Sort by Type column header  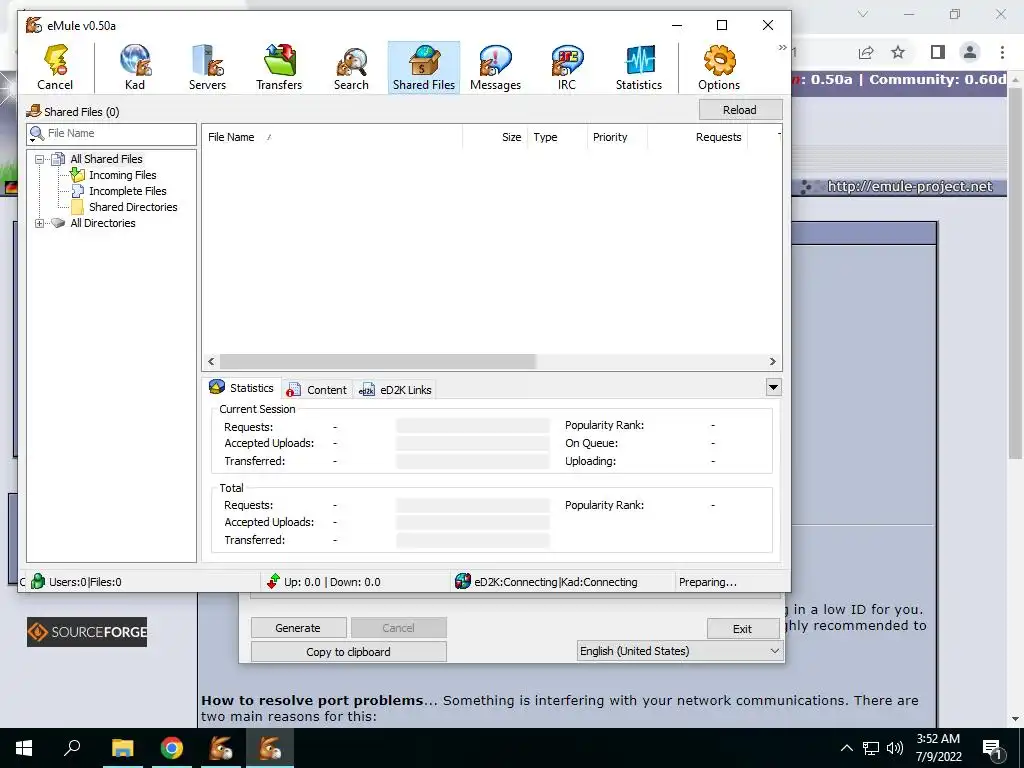click(557, 137)
